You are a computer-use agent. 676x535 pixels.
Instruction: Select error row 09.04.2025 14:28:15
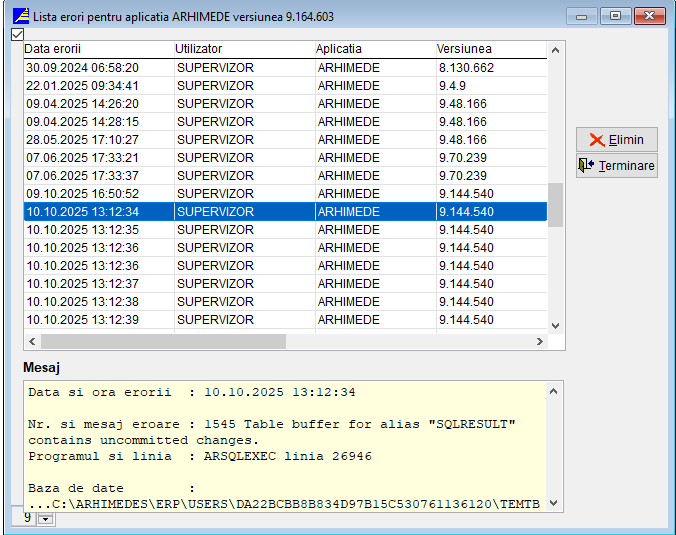285,122
